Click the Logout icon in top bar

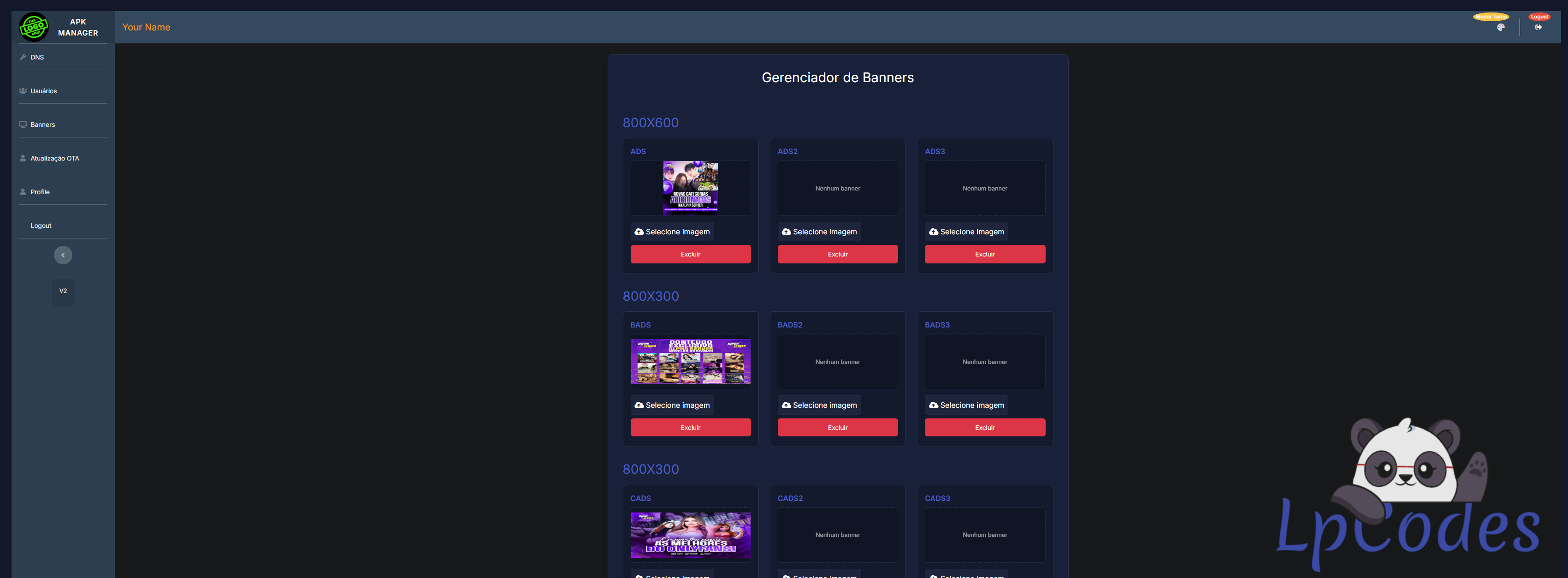click(x=1538, y=27)
